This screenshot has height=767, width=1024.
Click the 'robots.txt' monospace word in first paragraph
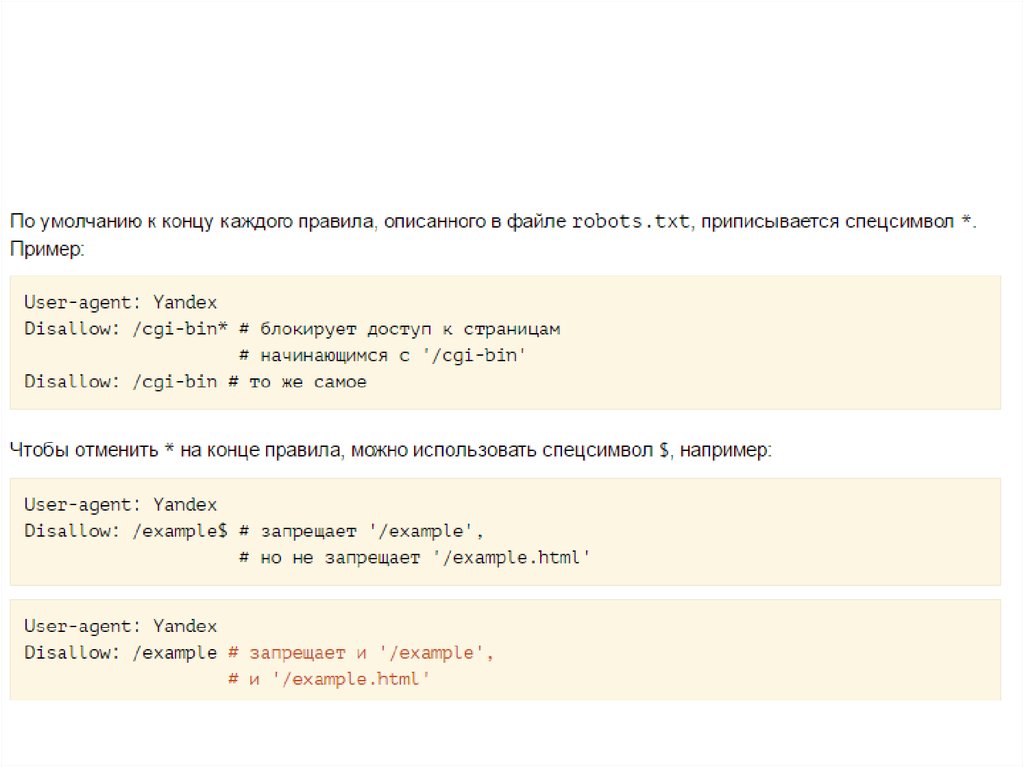tap(630, 222)
